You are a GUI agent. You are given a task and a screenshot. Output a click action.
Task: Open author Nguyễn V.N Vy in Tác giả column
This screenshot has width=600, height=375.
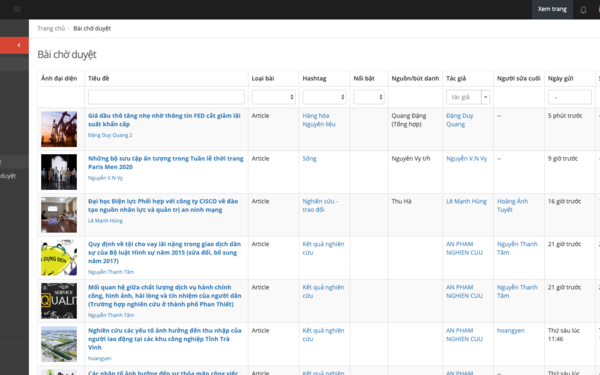[x=466, y=158]
